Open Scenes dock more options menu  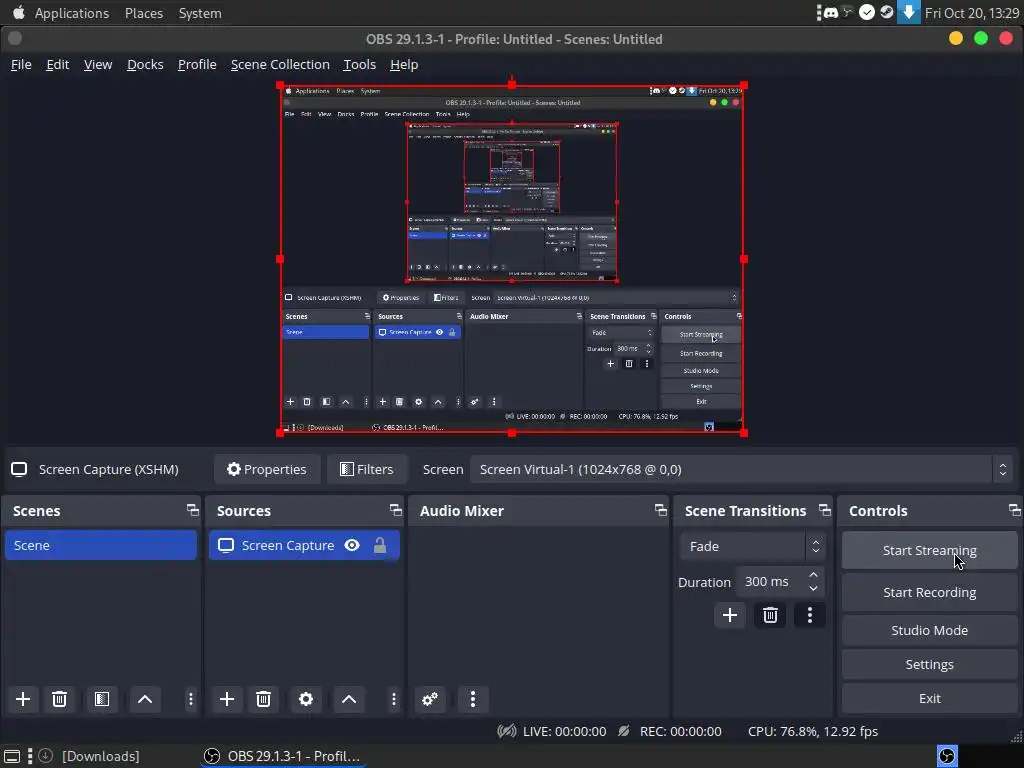click(x=190, y=699)
